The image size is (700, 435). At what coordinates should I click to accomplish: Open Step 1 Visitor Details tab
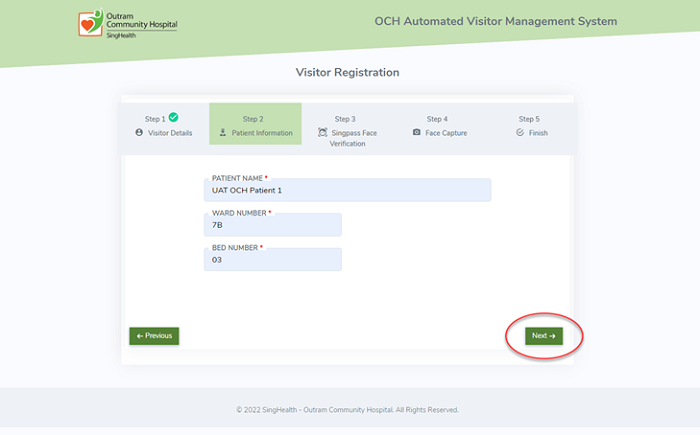pyautogui.click(x=163, y=126)
